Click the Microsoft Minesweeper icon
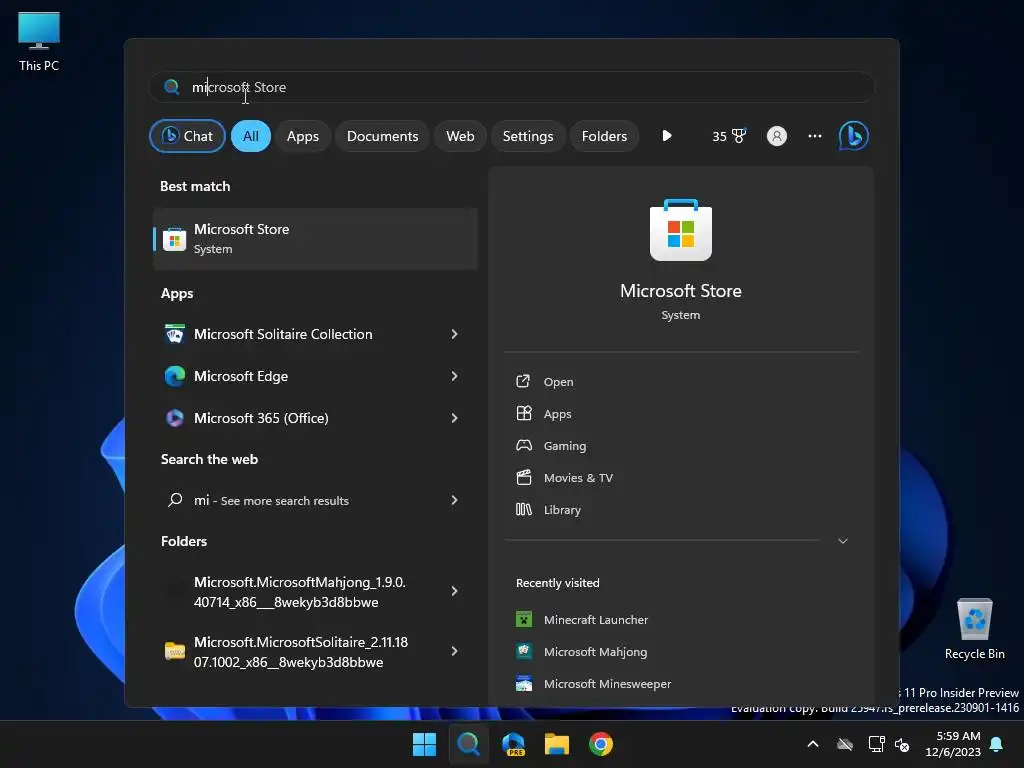This screenshot has height=768, width=1024. click(x=524, y=683)
